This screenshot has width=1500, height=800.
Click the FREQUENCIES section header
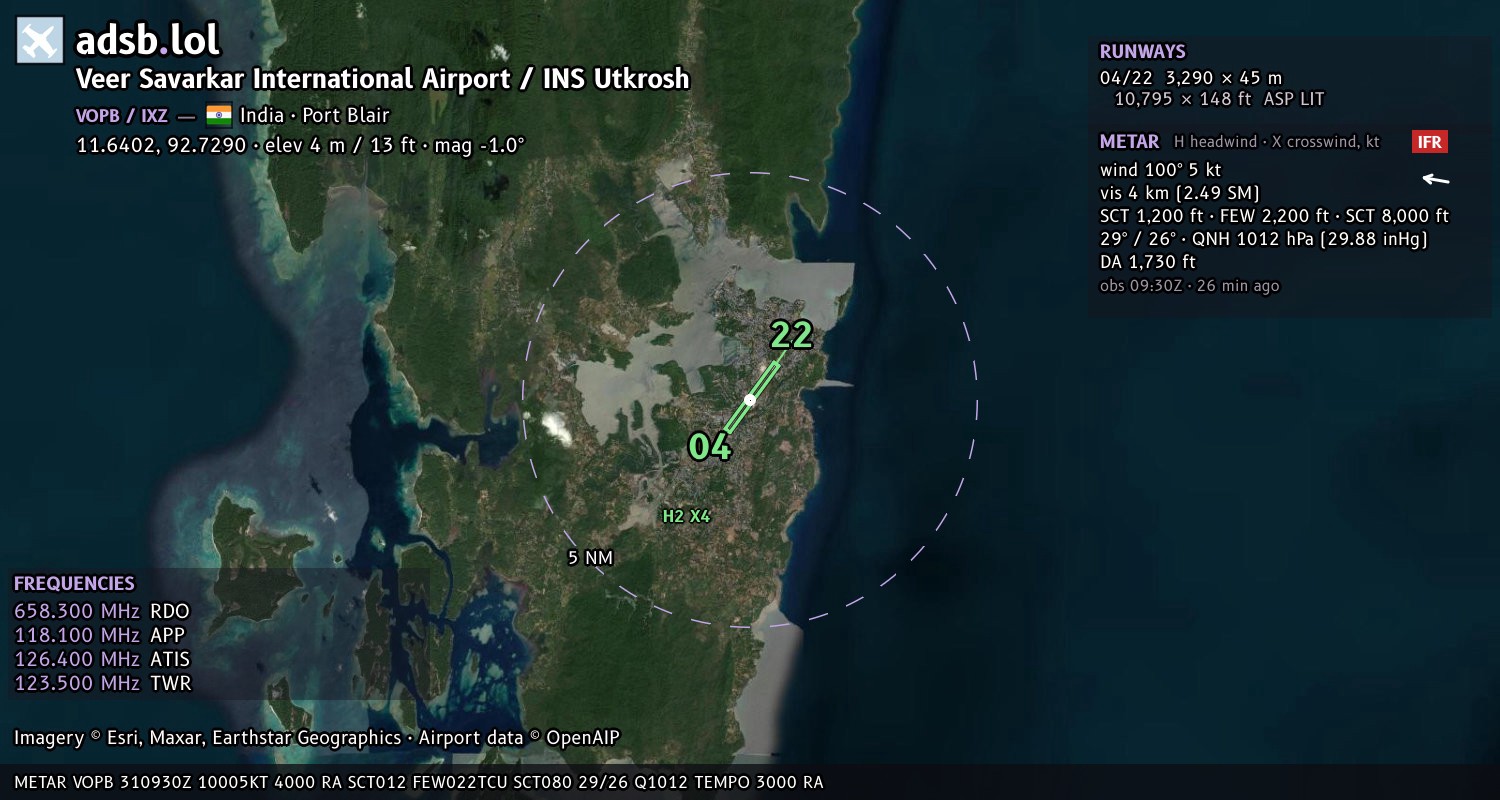[74, 584]
